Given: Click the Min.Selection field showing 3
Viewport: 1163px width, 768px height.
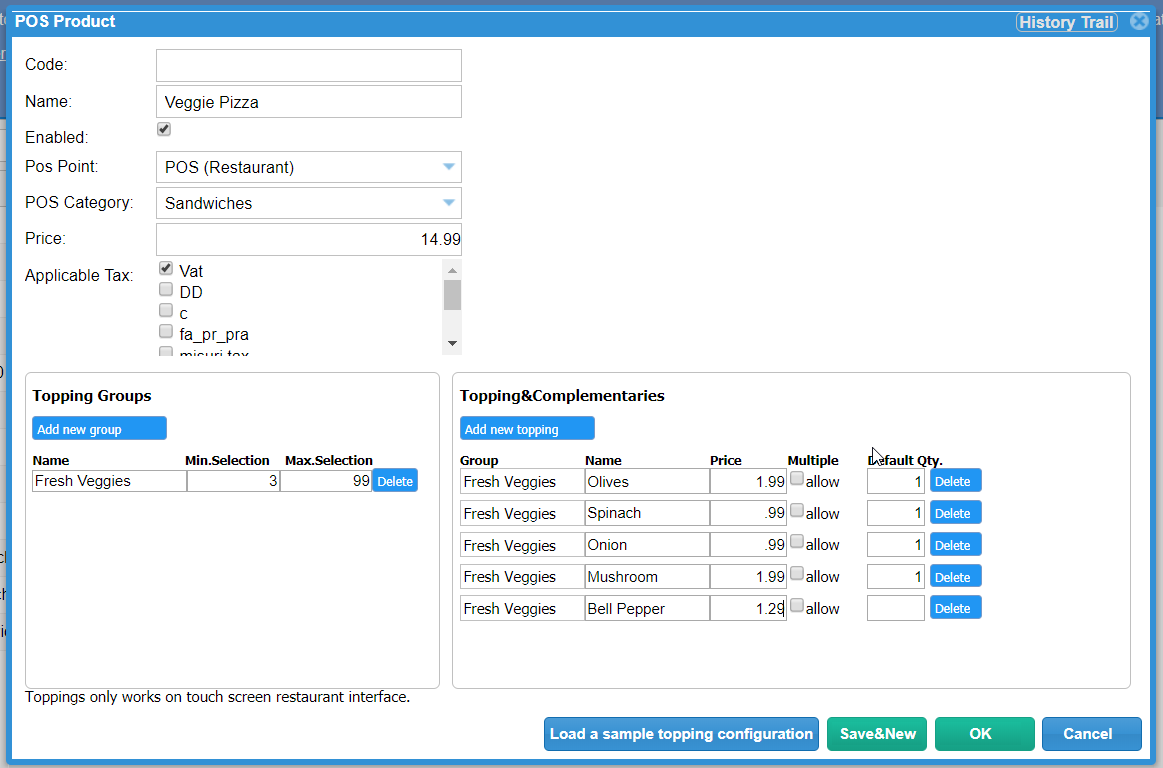Looking at the screenshot, I should pos(233,481).
